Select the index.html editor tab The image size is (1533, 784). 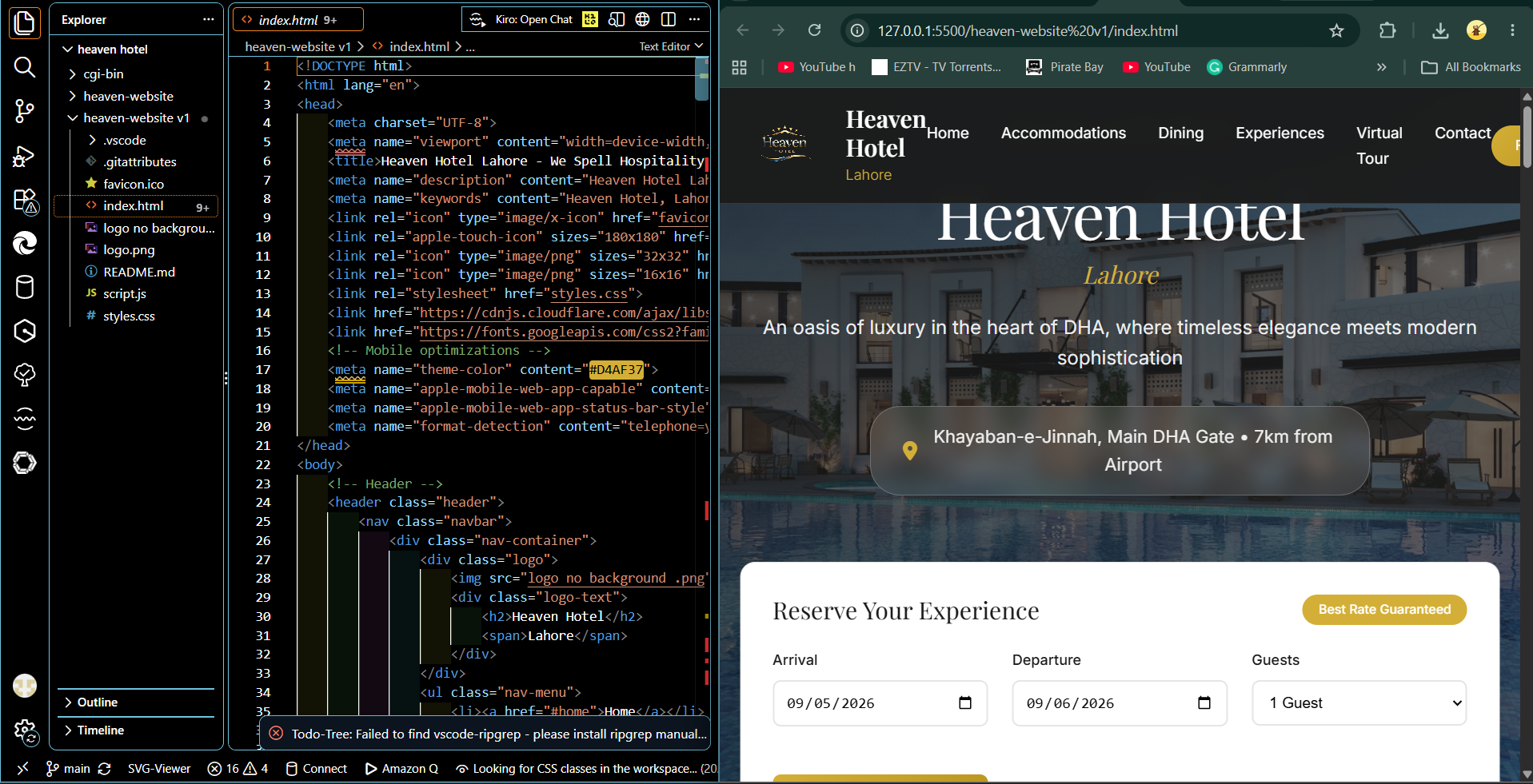[297, 19]
